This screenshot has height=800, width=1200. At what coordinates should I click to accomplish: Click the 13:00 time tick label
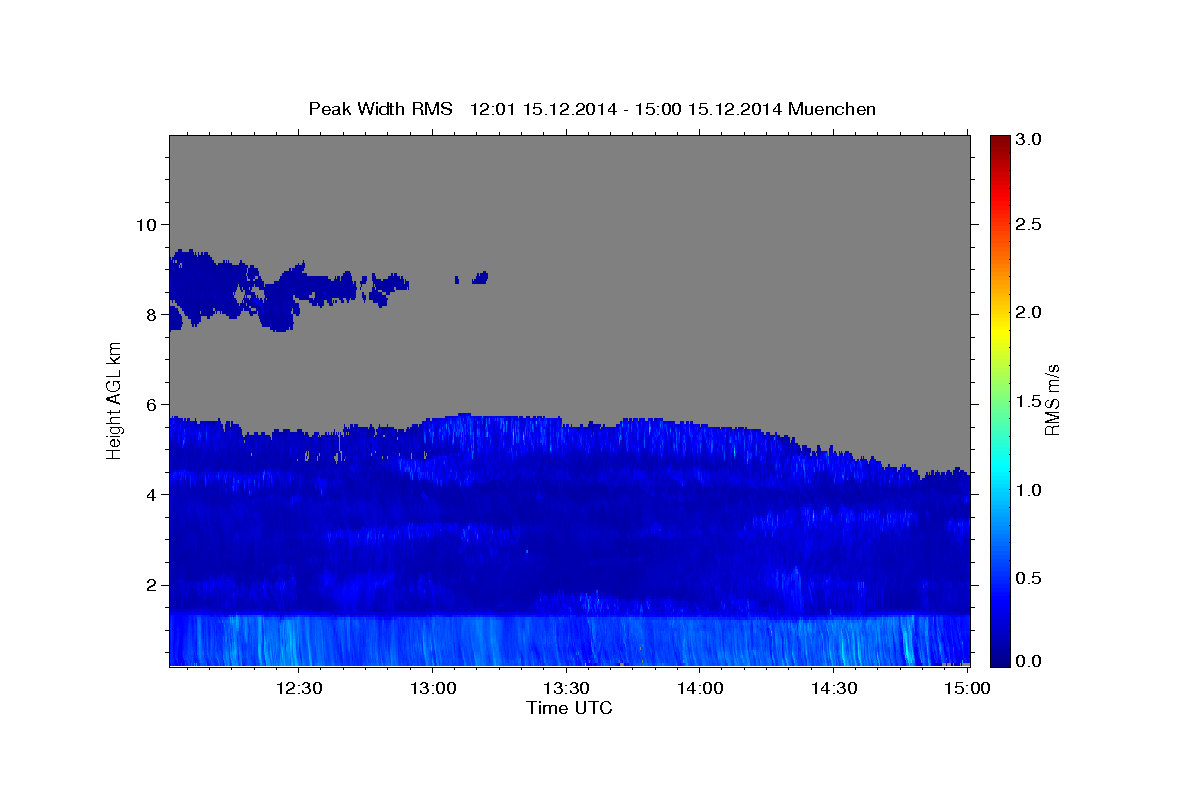click(x=433, y=688)
